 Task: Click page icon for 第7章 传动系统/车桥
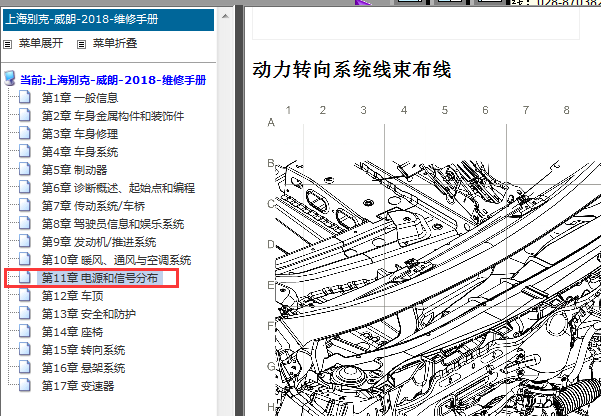pyautogui.click(x=25, y=206)
